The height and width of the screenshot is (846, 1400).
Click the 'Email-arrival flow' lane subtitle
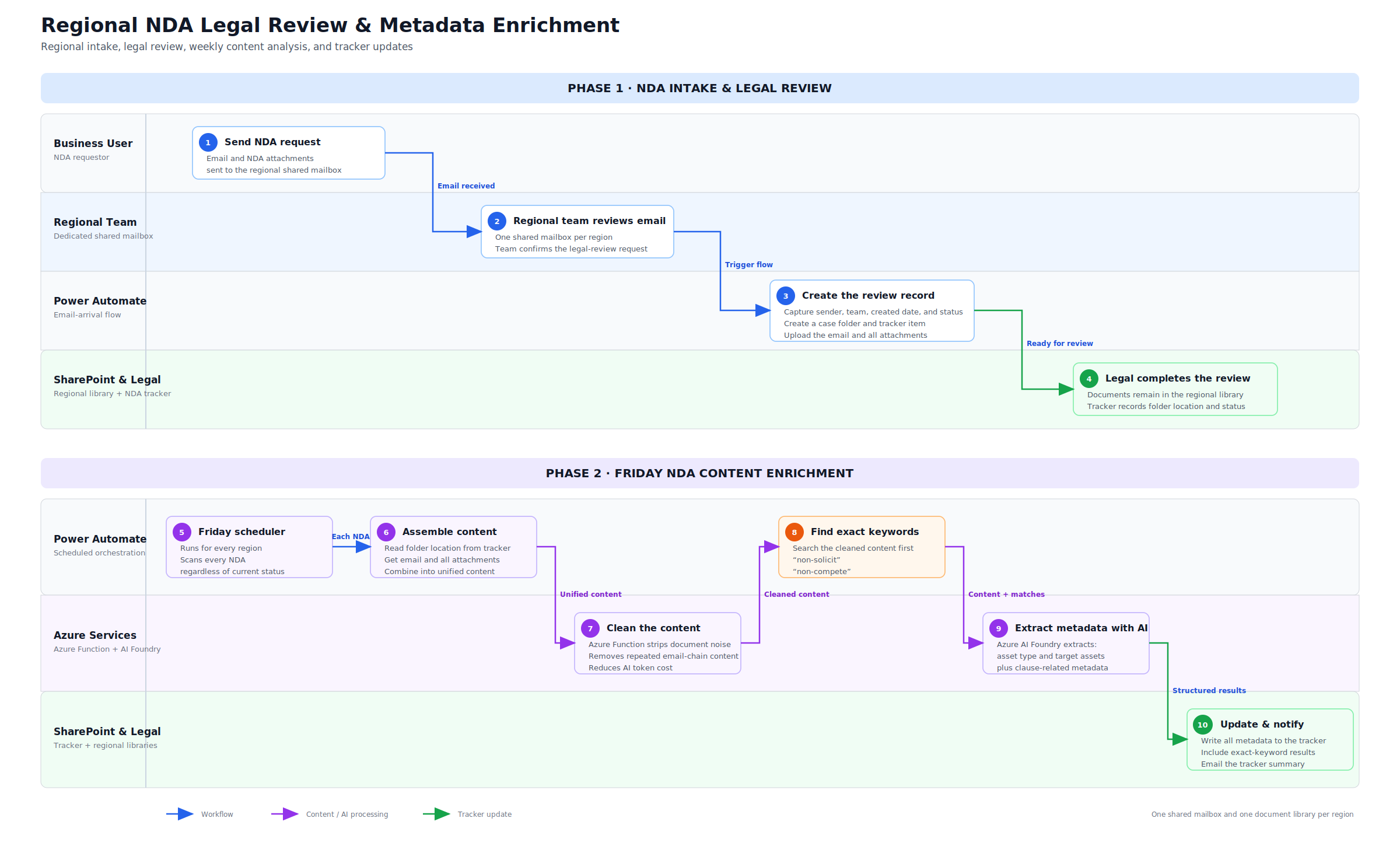(87, 314)
